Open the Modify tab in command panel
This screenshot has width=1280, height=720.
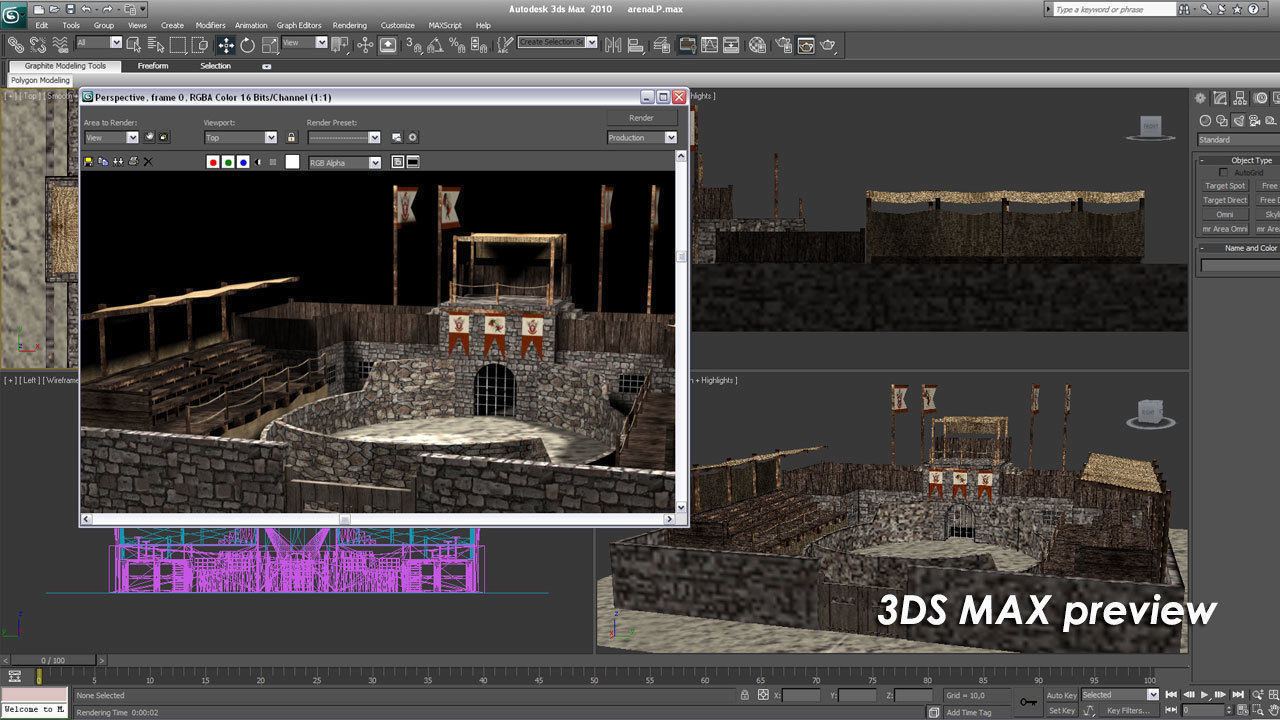coord(1220,98)
